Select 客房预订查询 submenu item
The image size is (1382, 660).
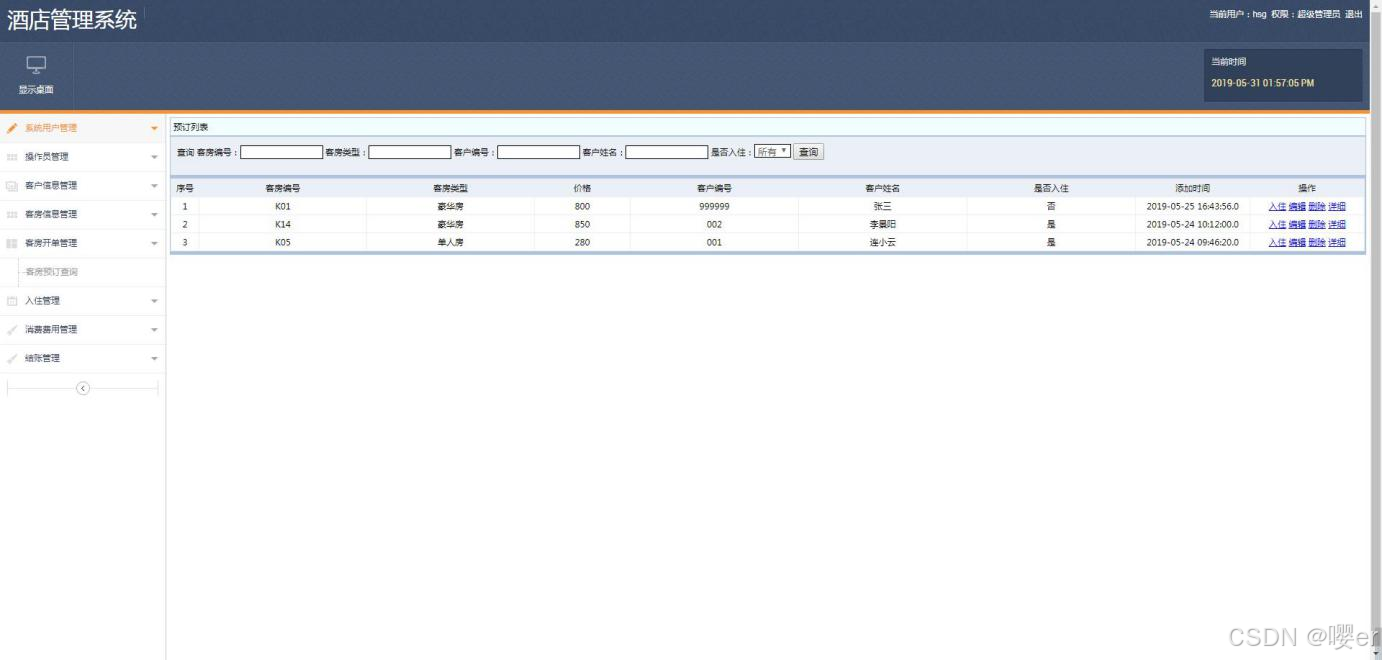(51, 272)
